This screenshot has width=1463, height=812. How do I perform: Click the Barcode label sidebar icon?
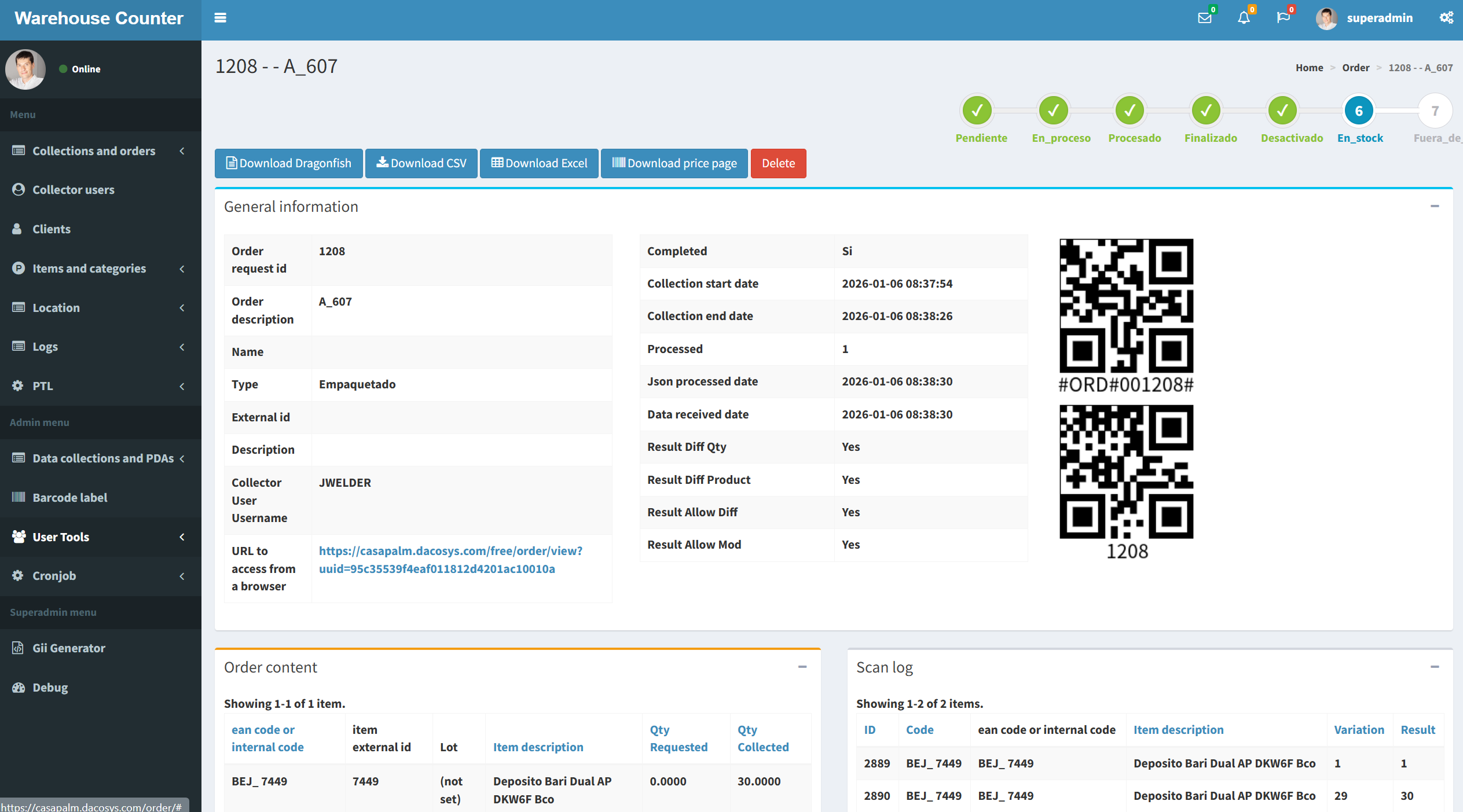(x=19, y=497)
